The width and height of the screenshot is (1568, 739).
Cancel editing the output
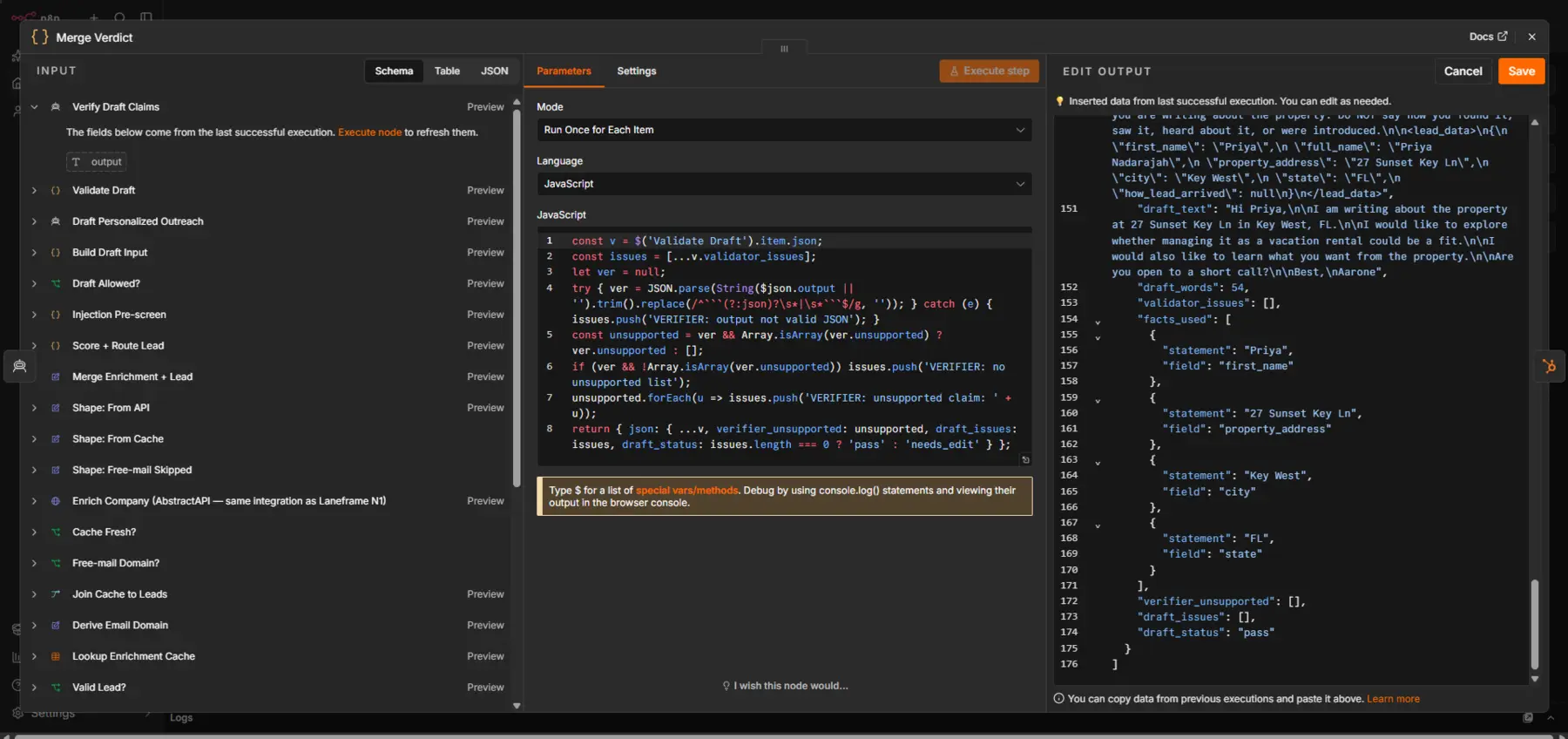tap(1463, 71)
